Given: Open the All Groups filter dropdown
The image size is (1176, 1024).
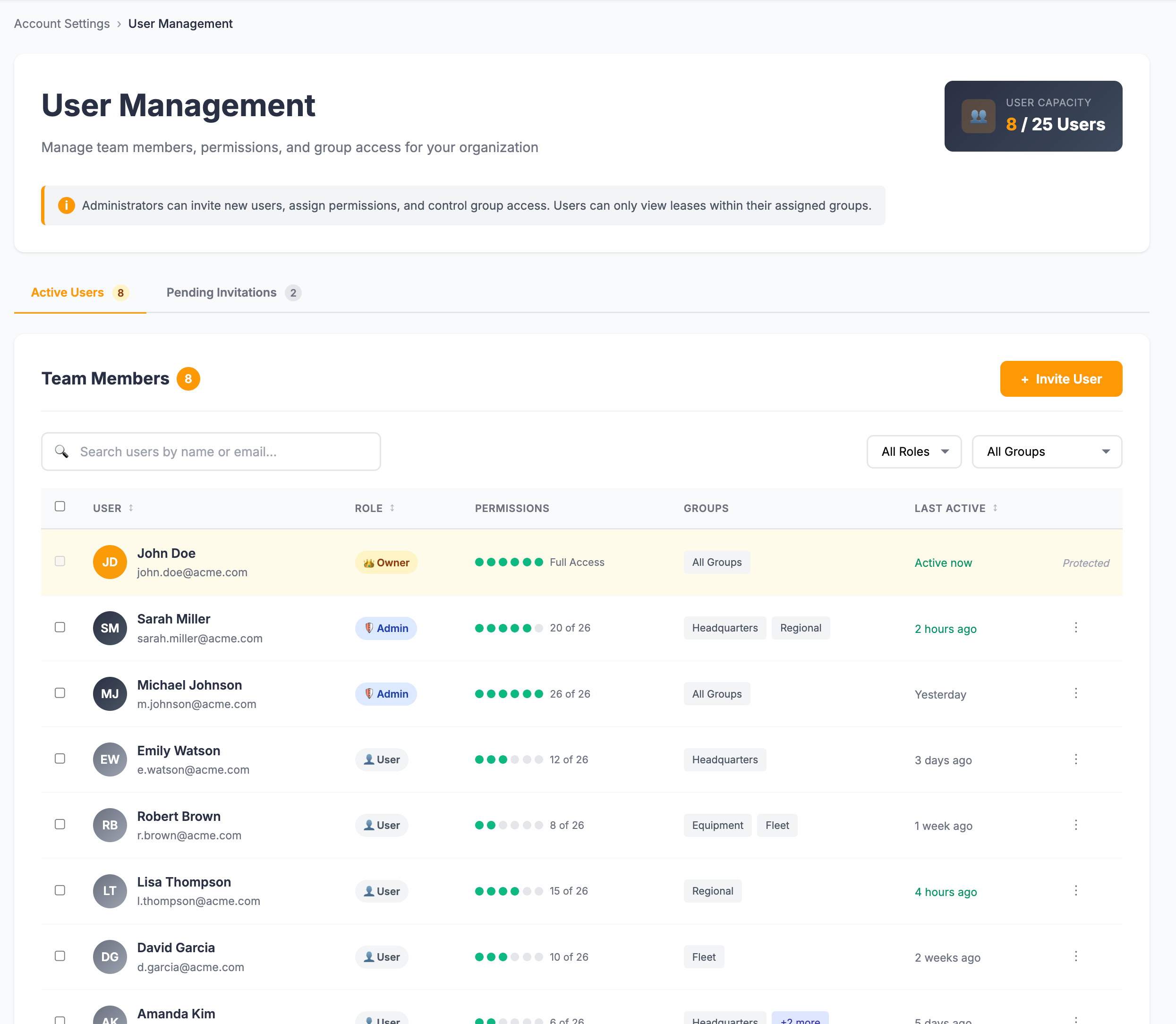Looking at the screenshot, I should (x=1046, y=452).
